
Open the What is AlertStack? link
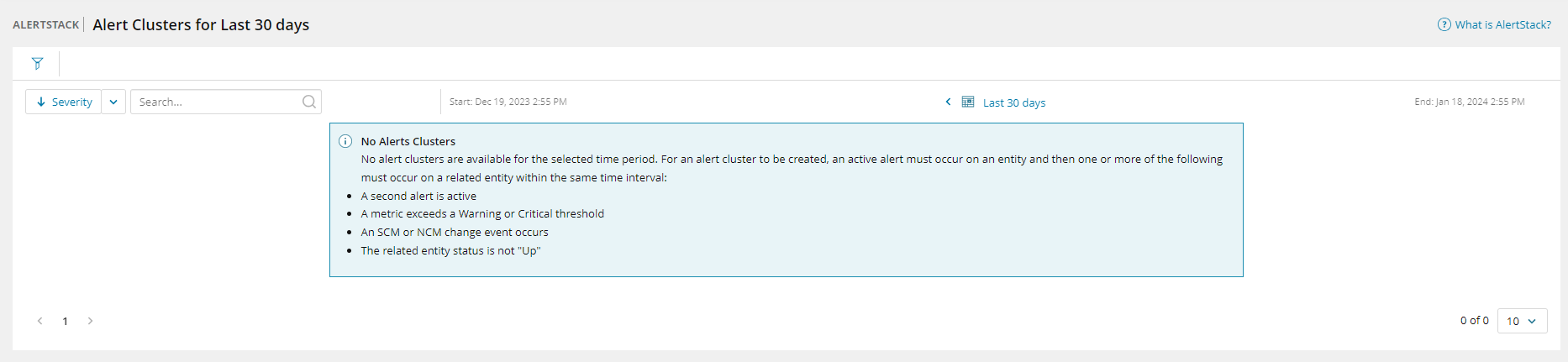[x=1502, y=24]
